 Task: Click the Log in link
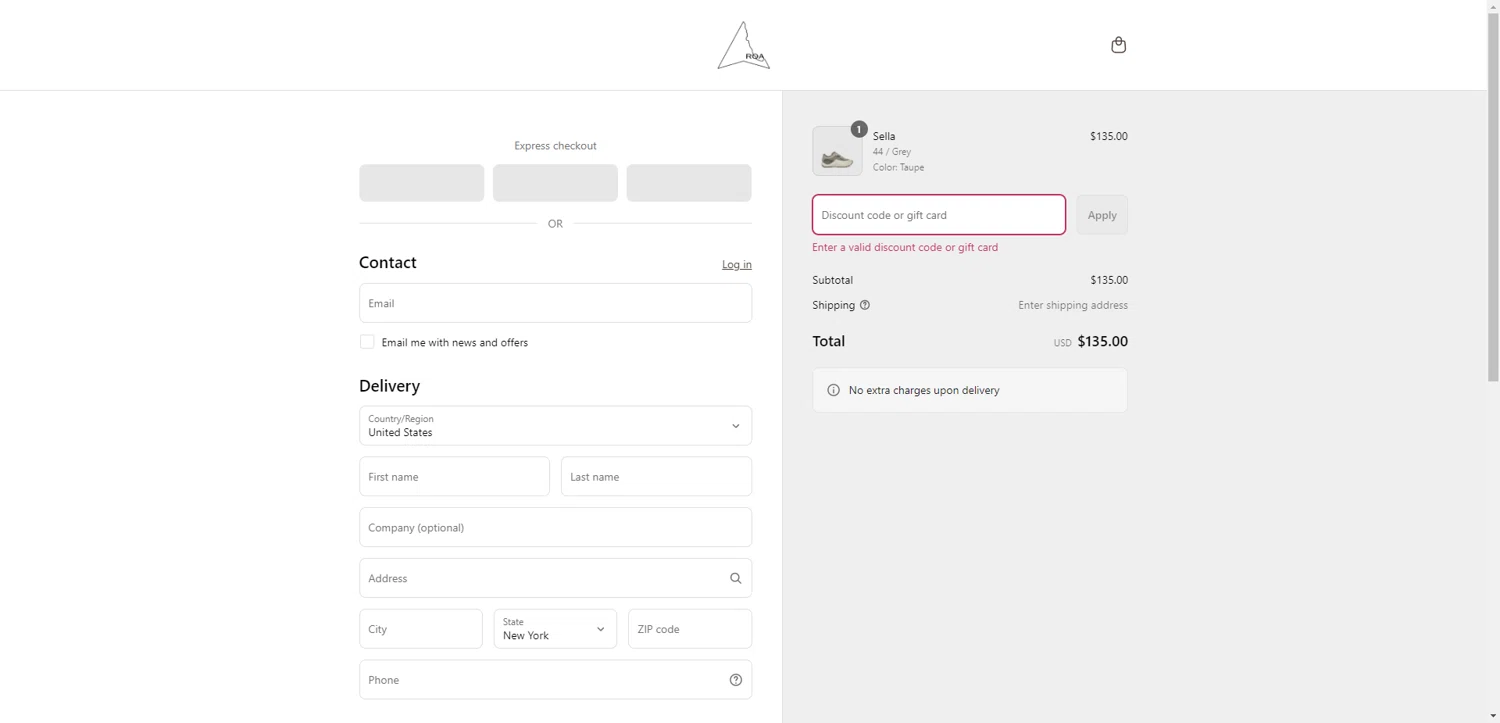coord(737,265)
